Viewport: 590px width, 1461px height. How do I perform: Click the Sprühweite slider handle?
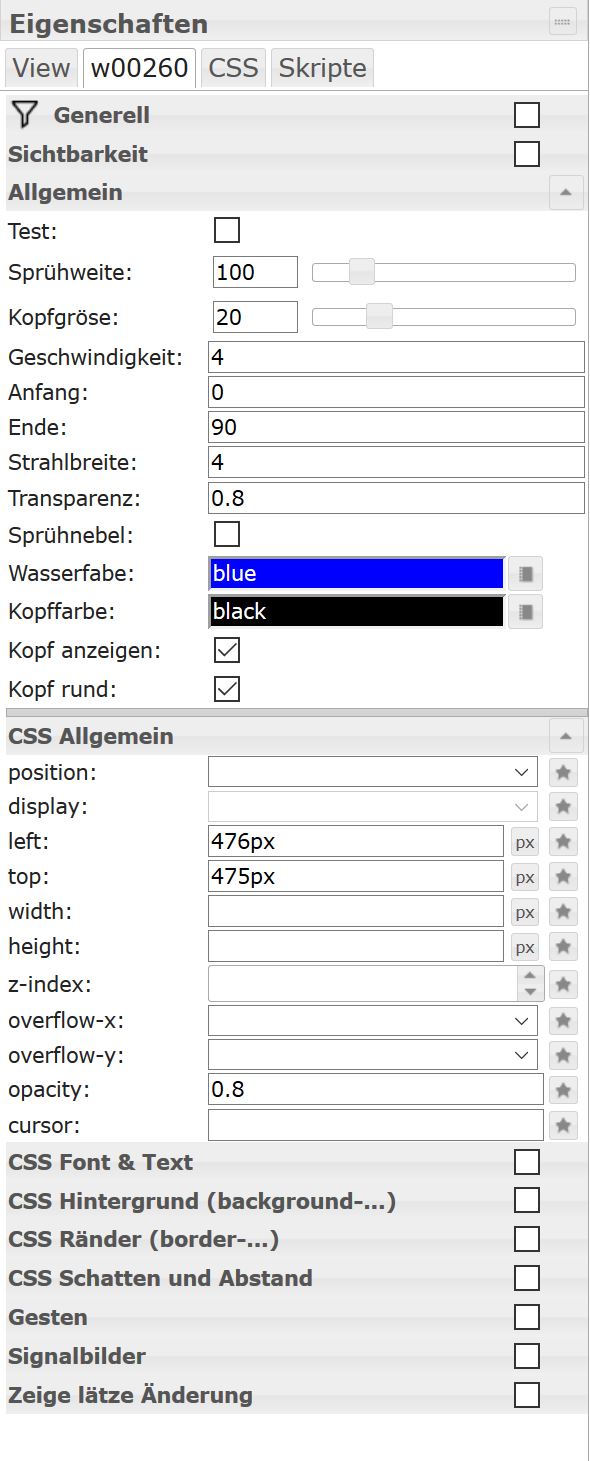coord(361,271)
